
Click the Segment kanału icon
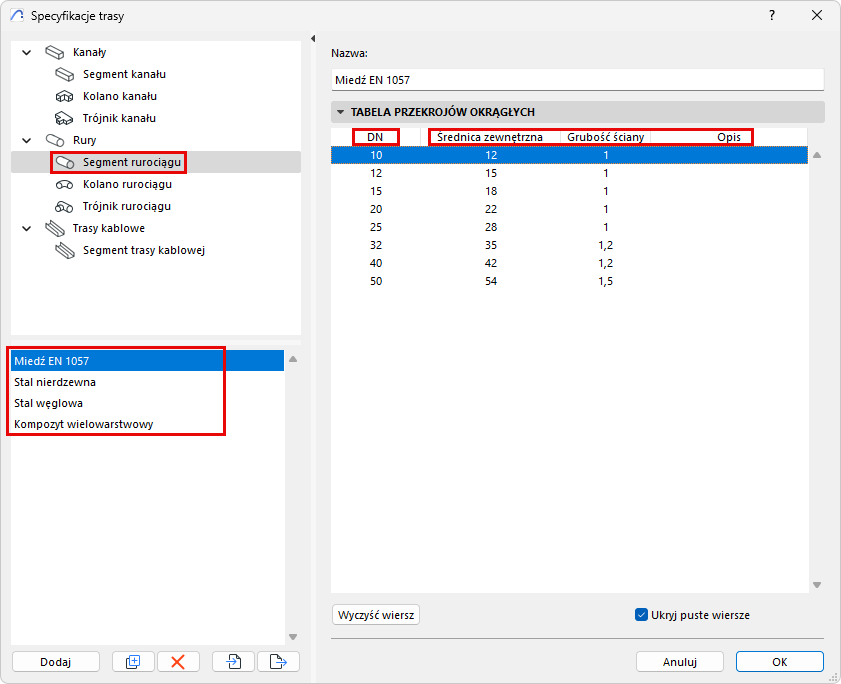[65, 74]
